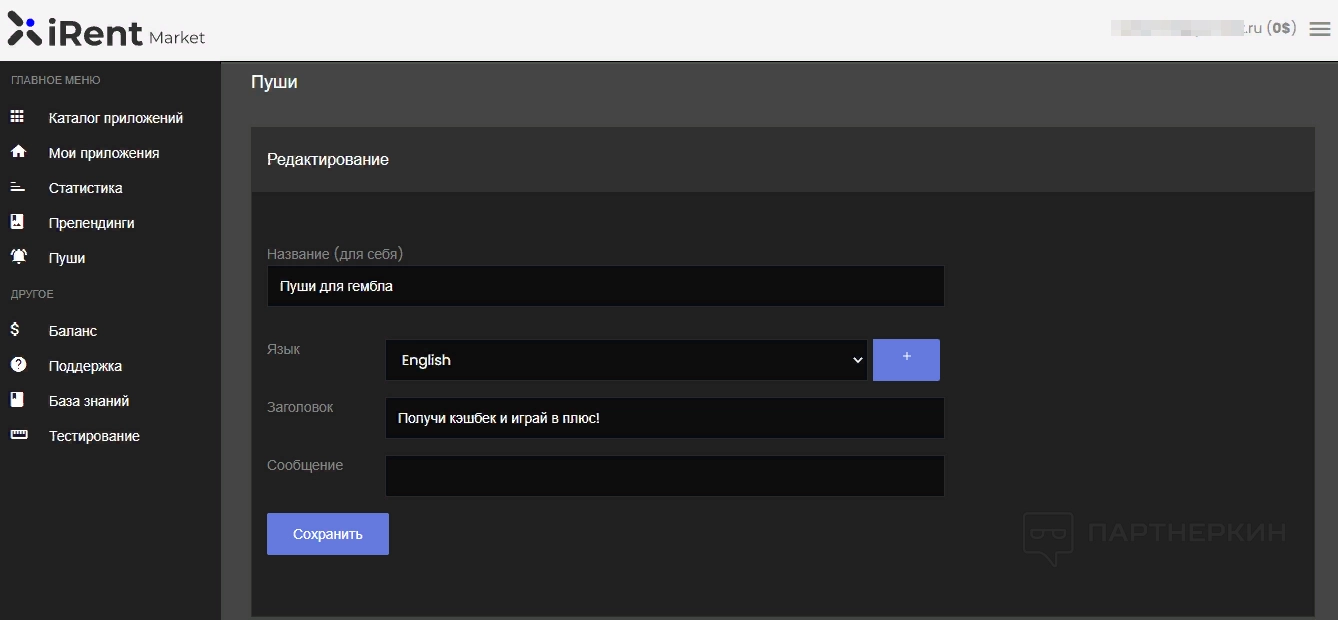Expand the Язык language dropdown
The width and height of the screenshot is (1338, 620).
point(626,360)
